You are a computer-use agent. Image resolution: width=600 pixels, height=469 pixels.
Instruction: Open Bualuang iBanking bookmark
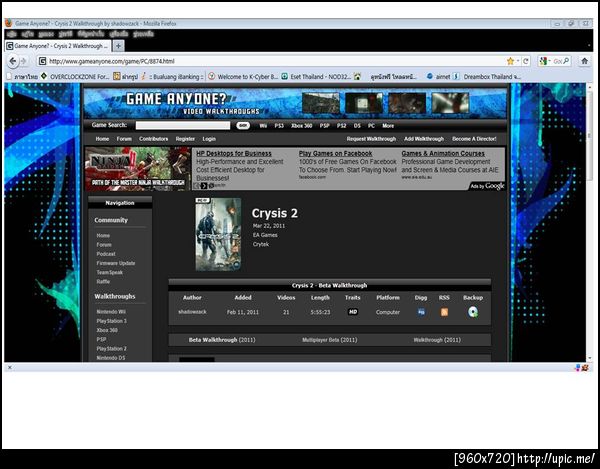(x=173, y=77)
